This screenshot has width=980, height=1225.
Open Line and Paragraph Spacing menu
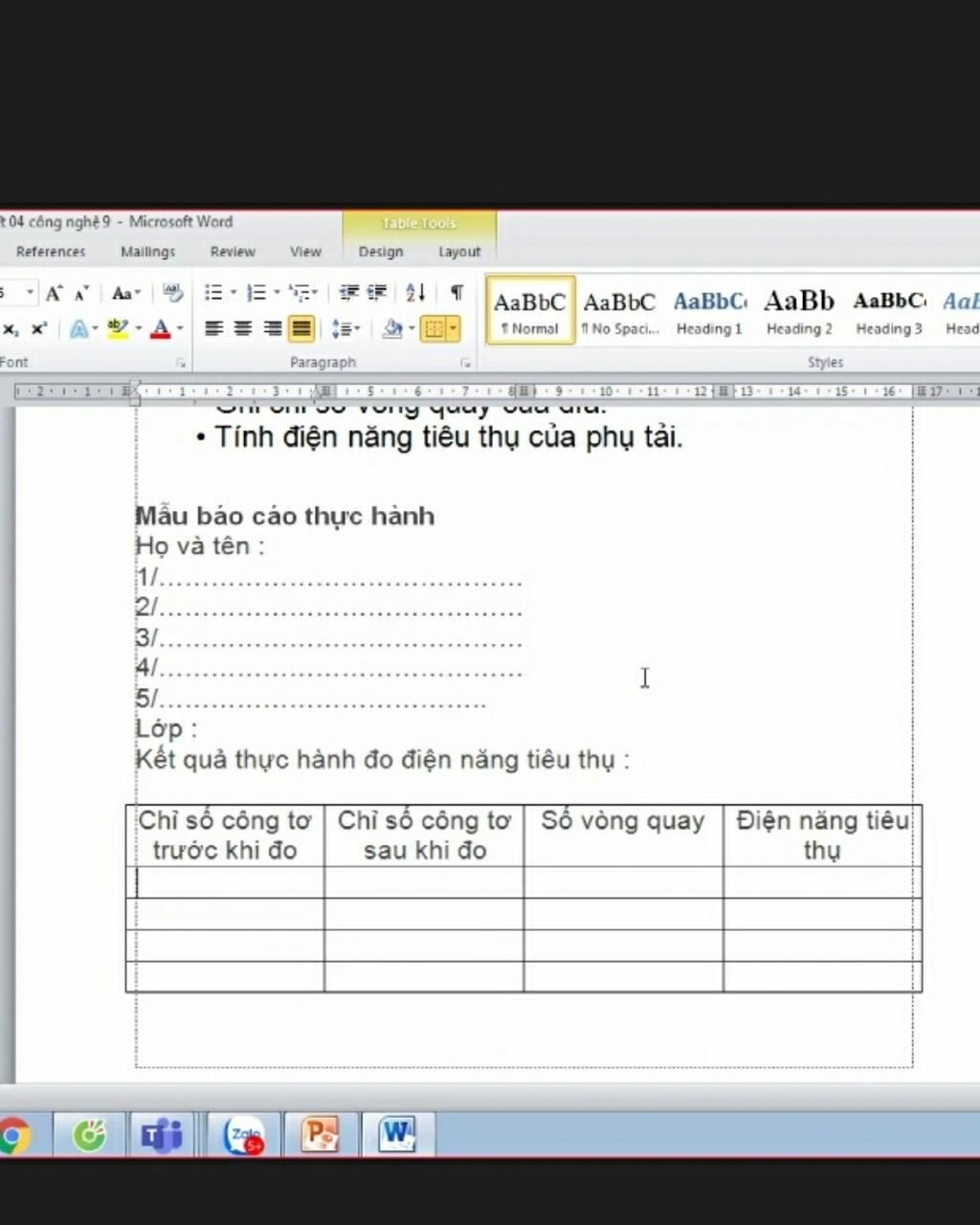pos(345,329)
